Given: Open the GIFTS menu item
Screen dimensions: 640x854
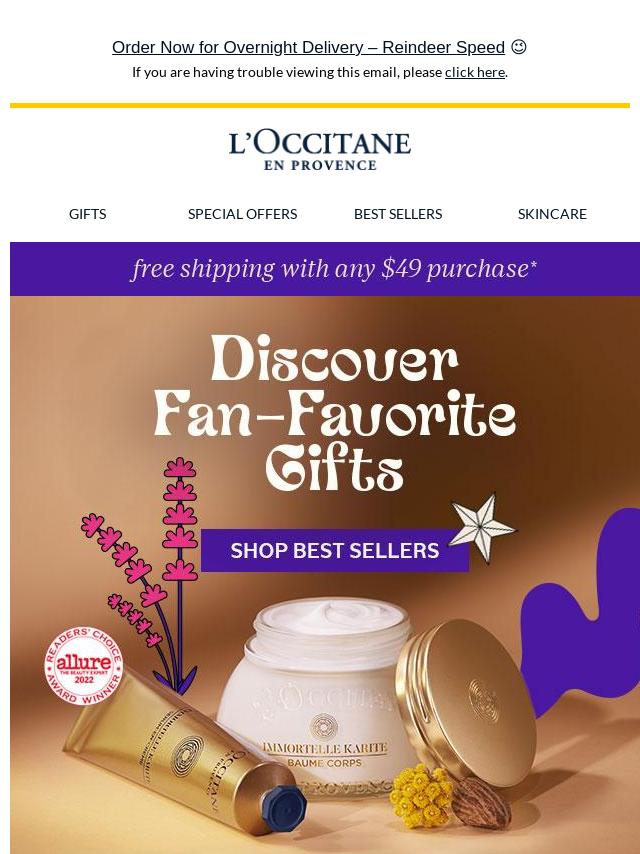Looking at the screenshot, I should pos(88,214).
